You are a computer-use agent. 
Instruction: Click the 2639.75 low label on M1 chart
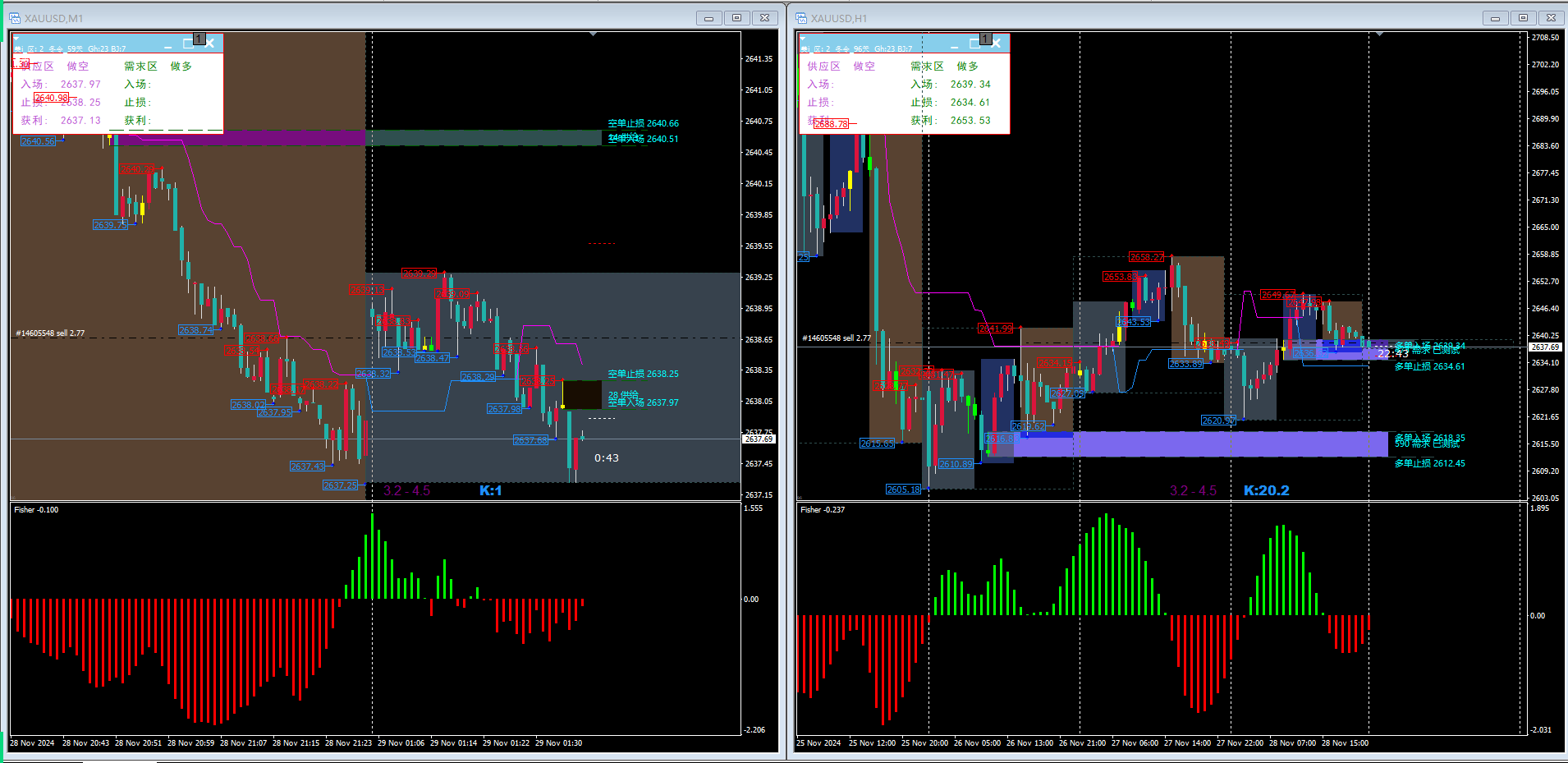(110, 225)
